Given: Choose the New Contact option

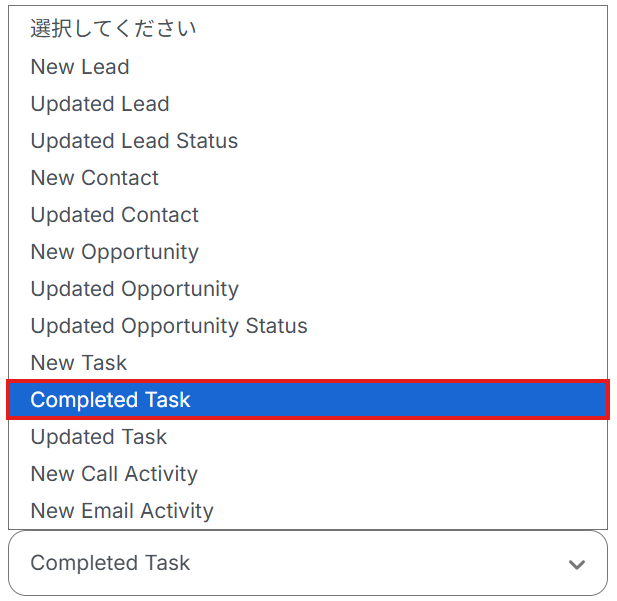Looking at the screenshot, I should coord(95,178).
